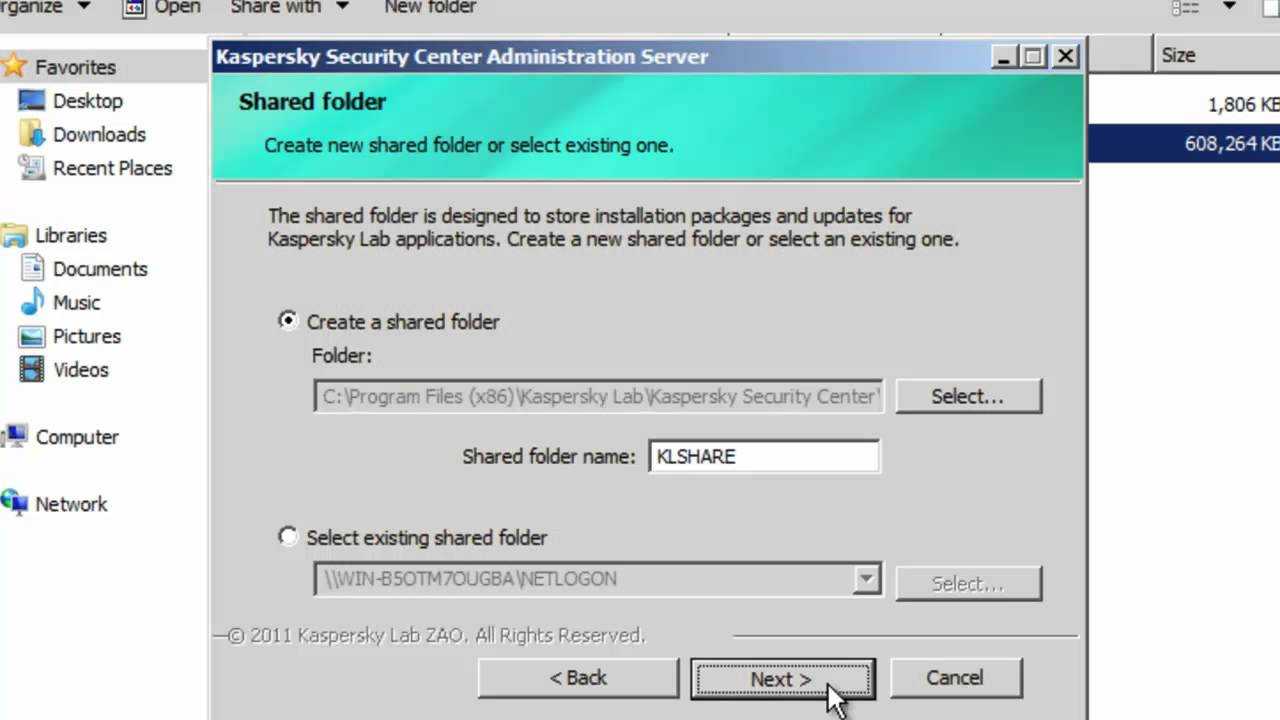Click the Size column header
1280x720 pixels.
click(1215, 55)
